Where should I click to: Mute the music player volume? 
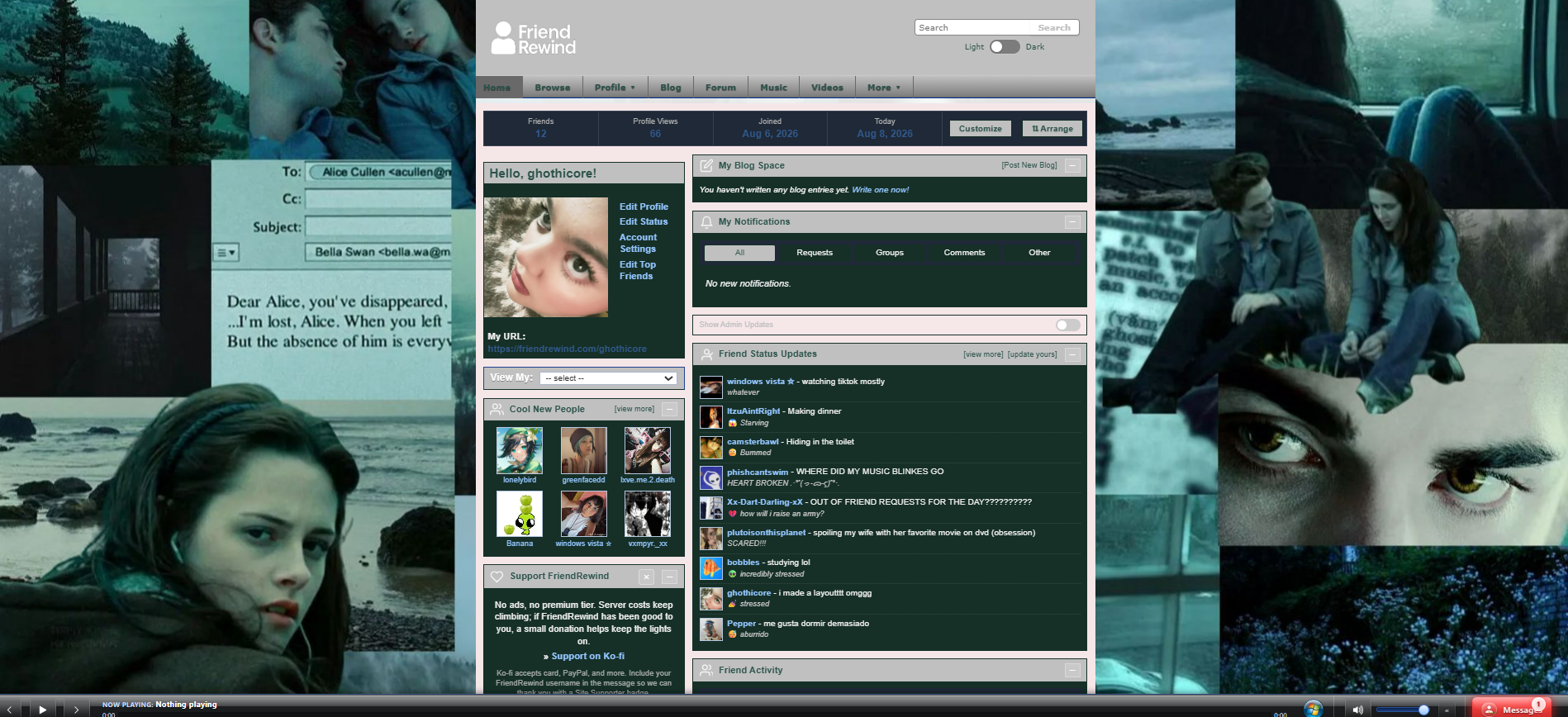click(1357, 710)
